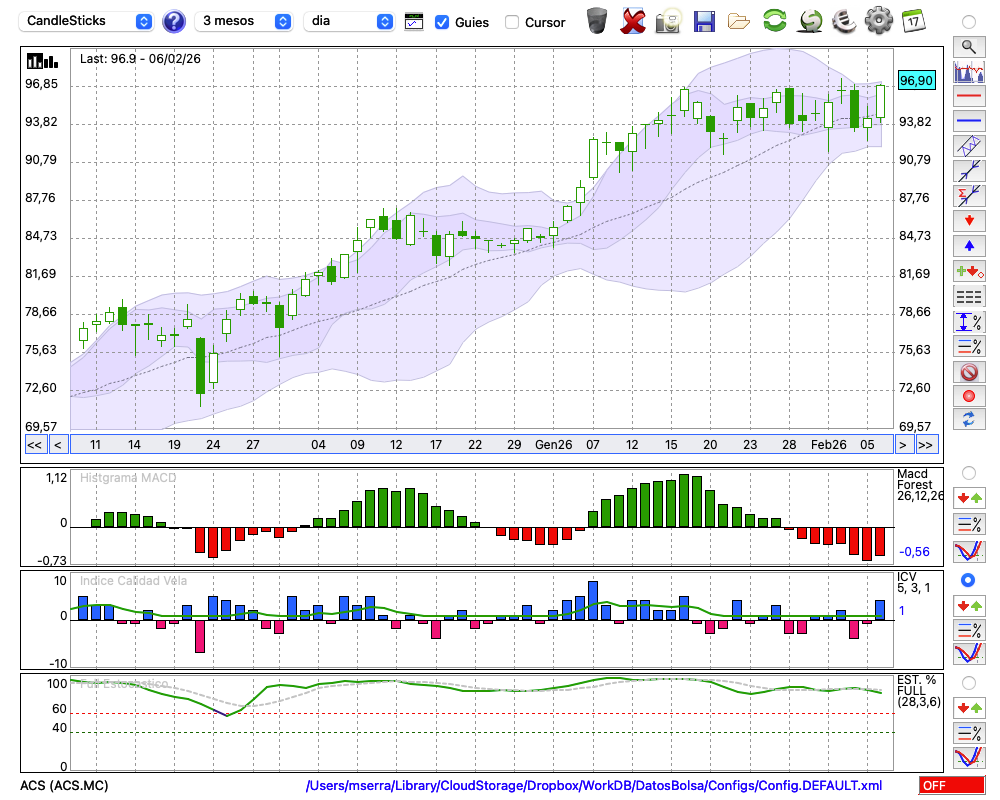The image size is (1000, 800).
Task: Click the ICV 5, 3, 1 label
Action: point(913,582)
